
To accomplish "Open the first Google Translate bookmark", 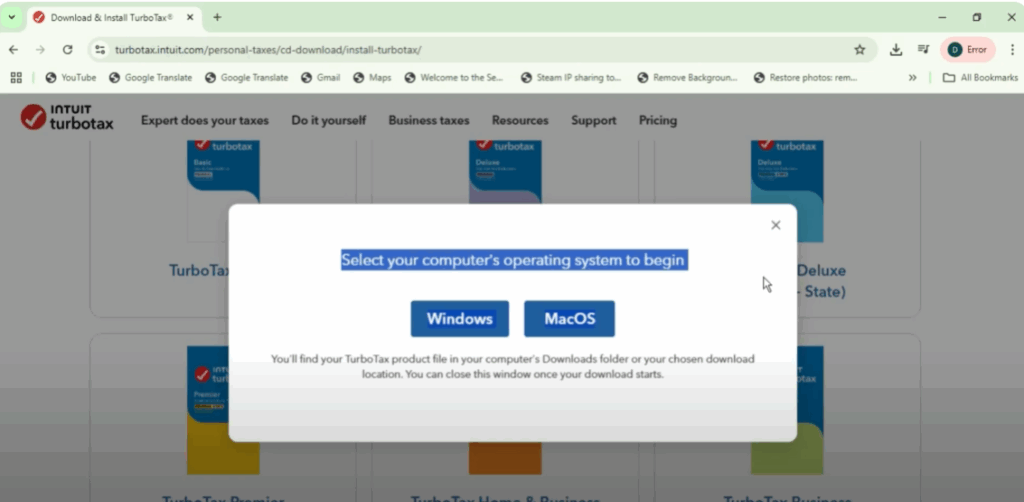I will tap(151, 77).
